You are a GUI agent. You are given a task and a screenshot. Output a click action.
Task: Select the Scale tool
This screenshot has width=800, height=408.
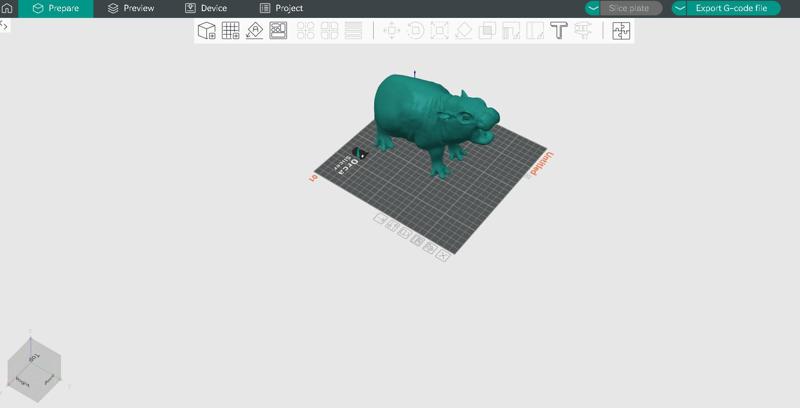coord(439,31)
